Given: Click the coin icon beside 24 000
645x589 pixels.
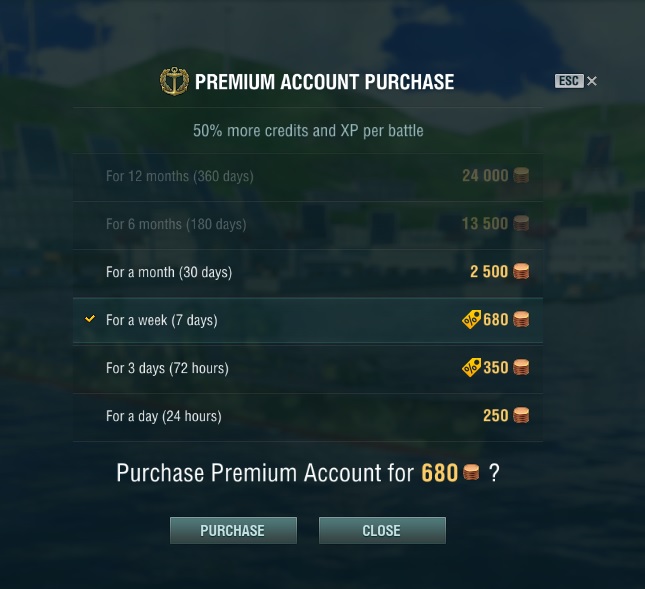Looking at the screenshot, I should (521, 176).
